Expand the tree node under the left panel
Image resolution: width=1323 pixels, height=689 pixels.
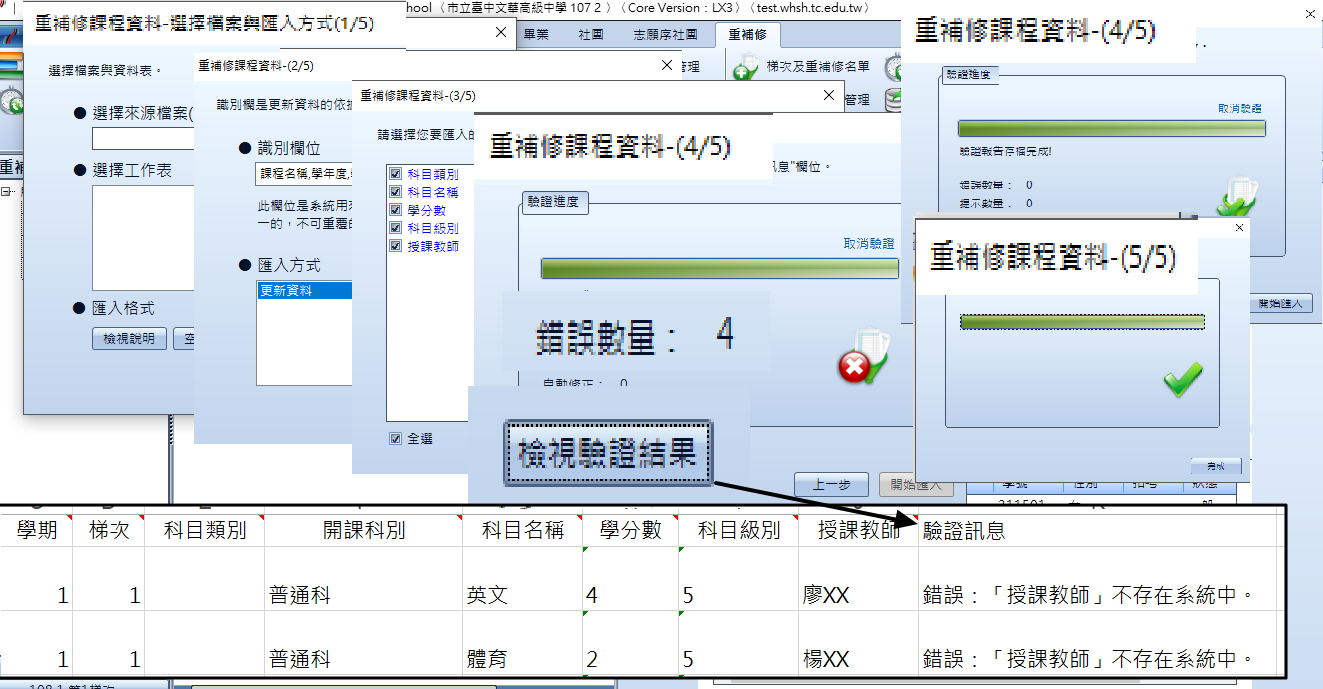click(x=5, y=191)
